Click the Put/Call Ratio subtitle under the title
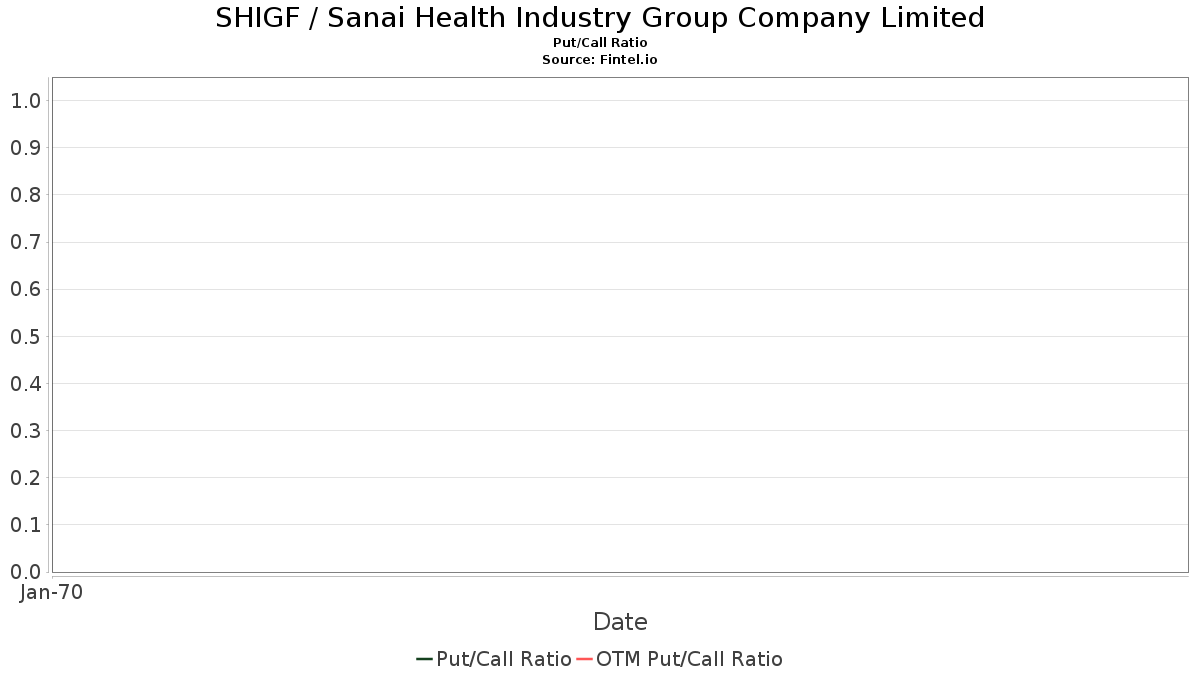Viewport: 1200px width, 675px height. tap(600, 43)
